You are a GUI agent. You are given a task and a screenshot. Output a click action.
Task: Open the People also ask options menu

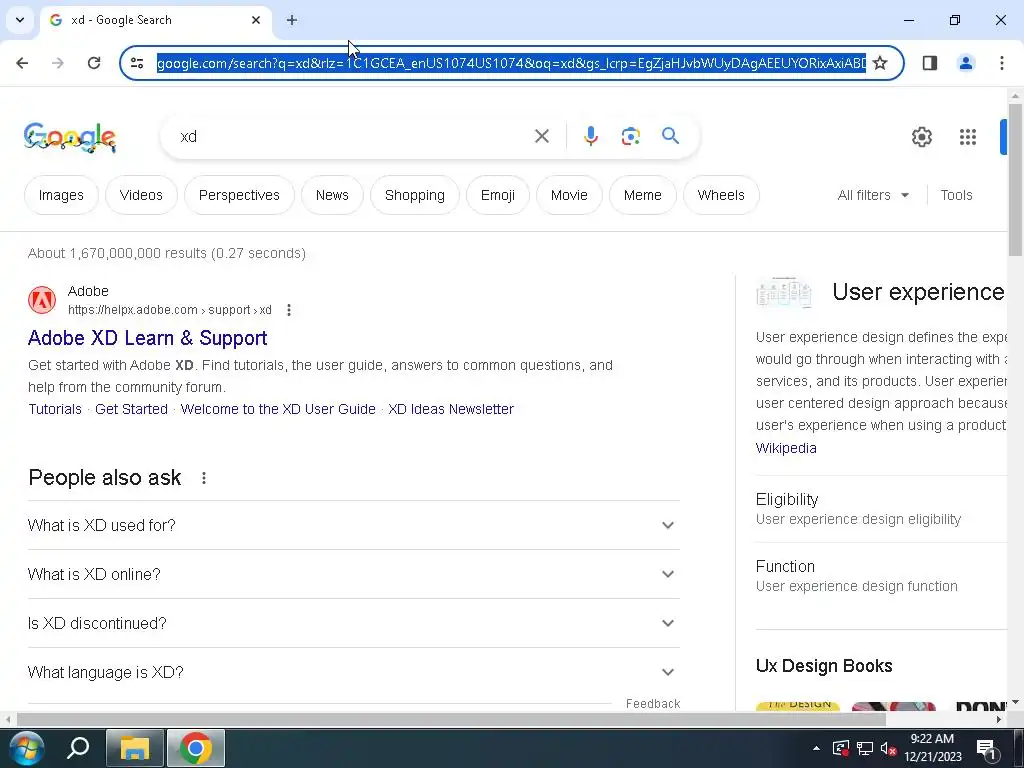(204, 478)
